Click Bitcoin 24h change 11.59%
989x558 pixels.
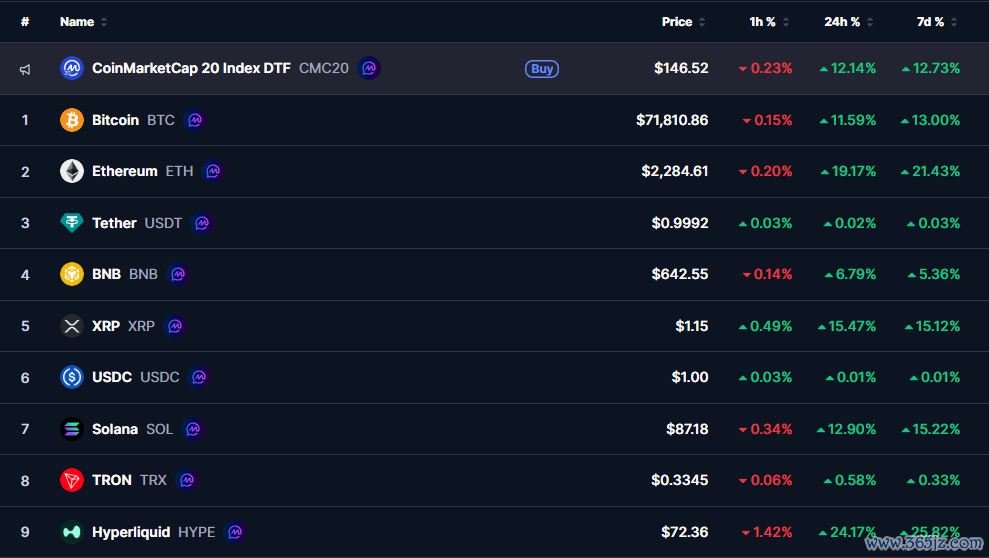pos(848,120)
